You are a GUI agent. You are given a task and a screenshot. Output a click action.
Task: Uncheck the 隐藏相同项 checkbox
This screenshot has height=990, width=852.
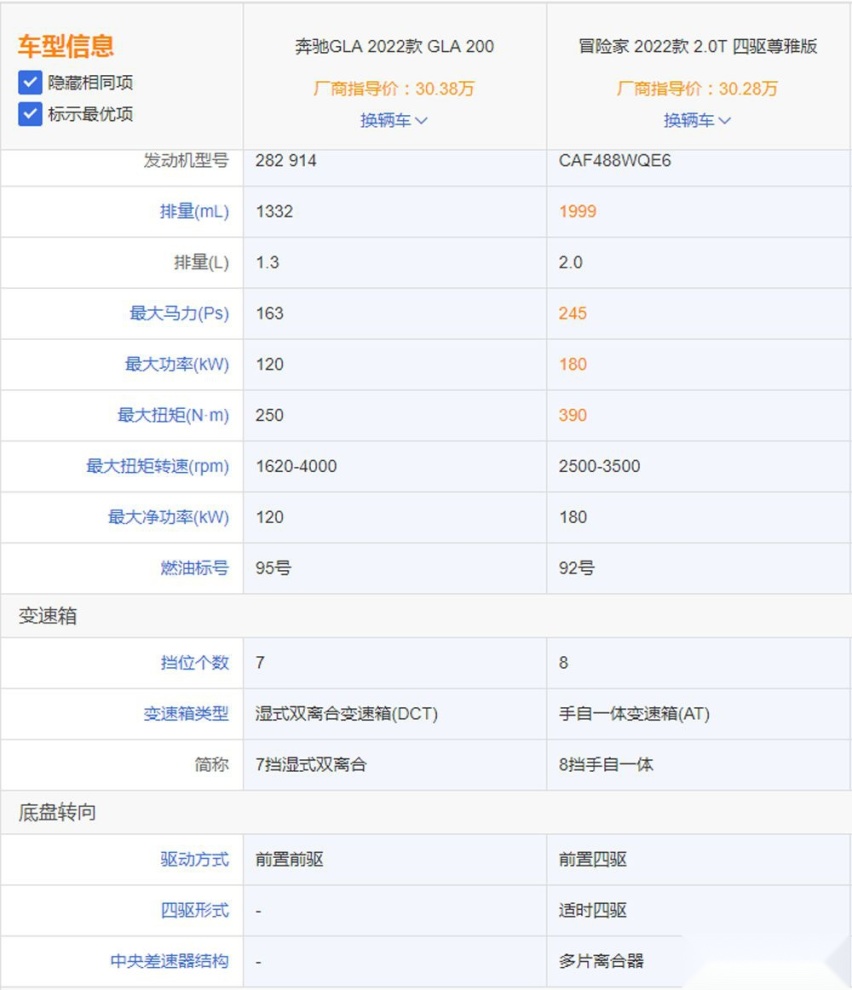(x=30, y=82)
